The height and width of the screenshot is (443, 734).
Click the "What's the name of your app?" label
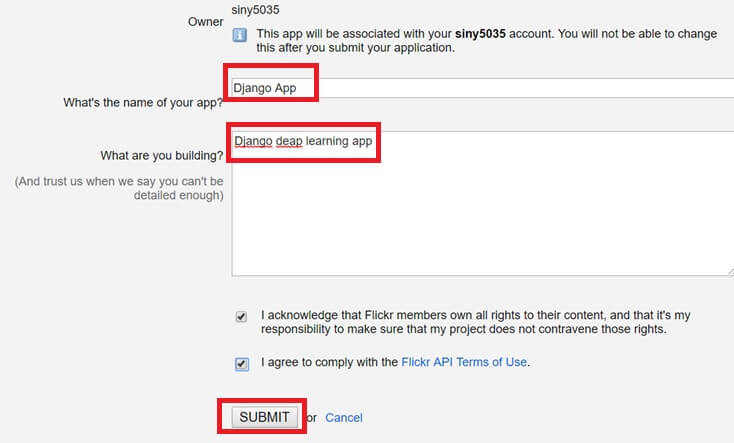click(x=143, y=102)
